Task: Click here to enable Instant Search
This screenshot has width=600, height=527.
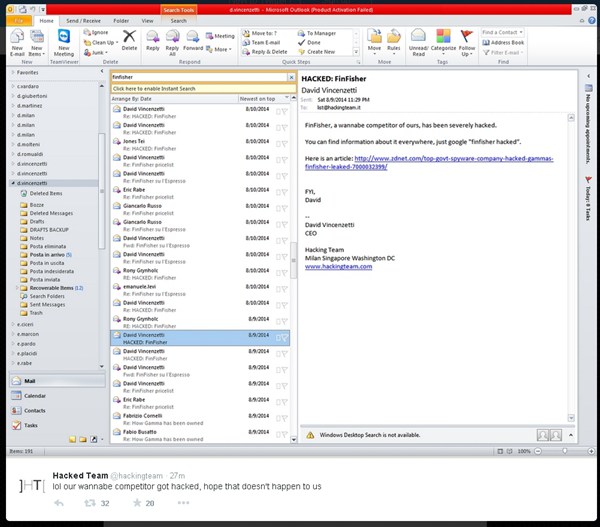Action: pyautogui.click(x=203, y=88)
